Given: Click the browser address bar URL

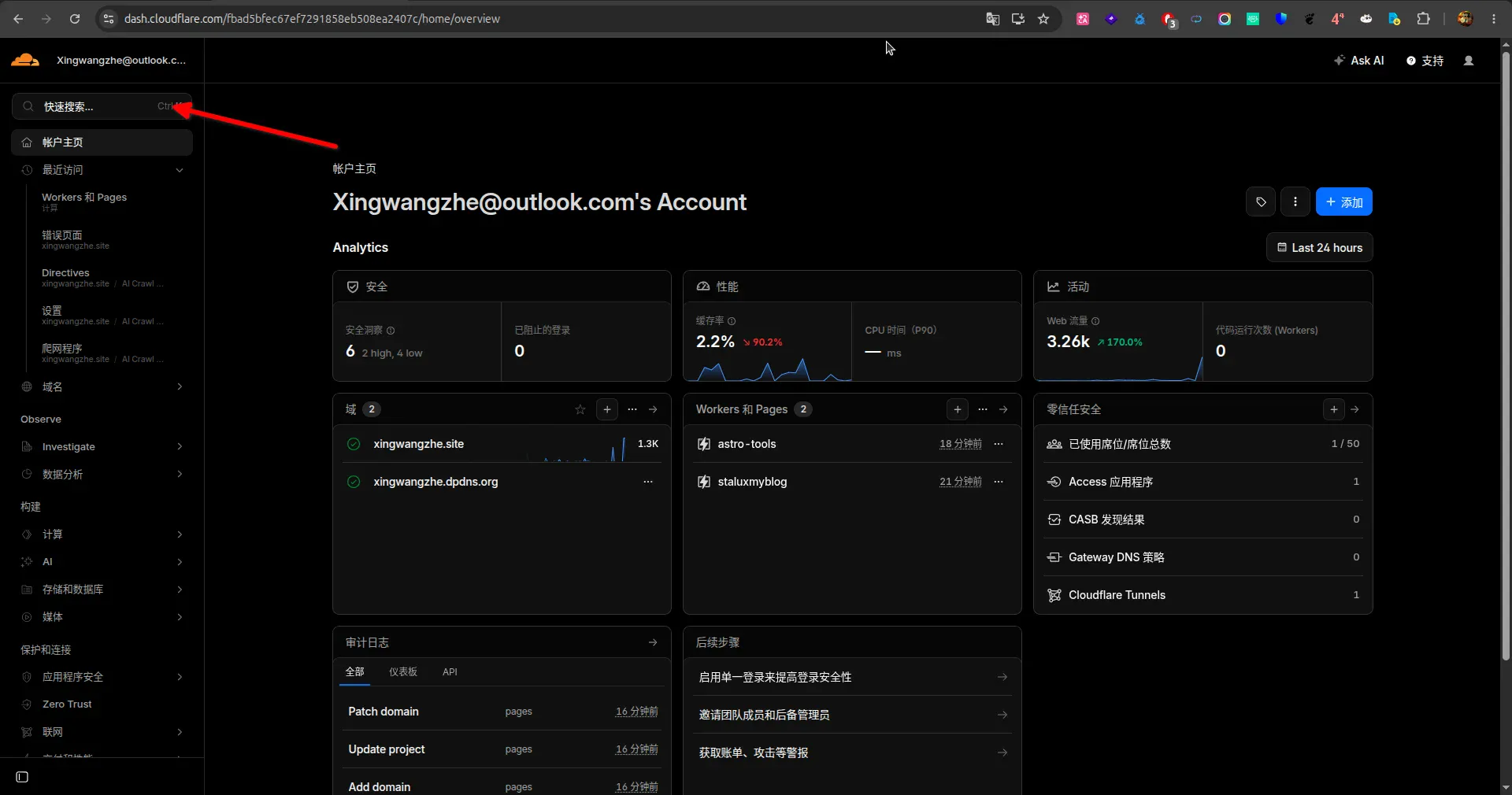Looking at the screenshot, I should tap(312, 19).
